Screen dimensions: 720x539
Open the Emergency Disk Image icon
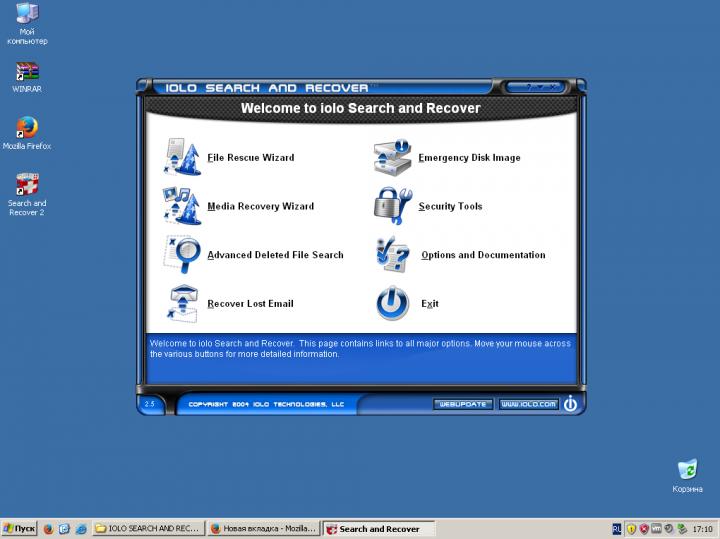[x=392, y=157]
